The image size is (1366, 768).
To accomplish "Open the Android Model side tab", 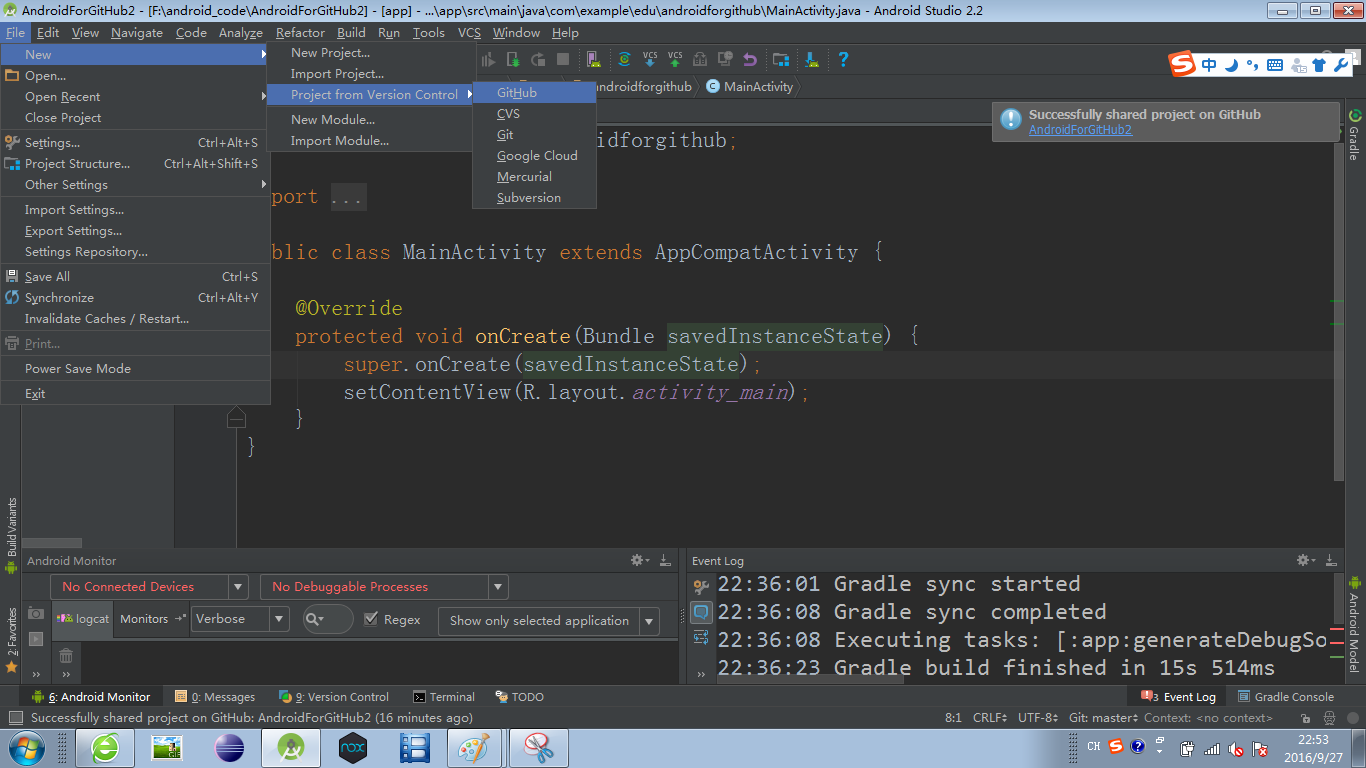I will pyautogui.click(x=1354, y=626).
